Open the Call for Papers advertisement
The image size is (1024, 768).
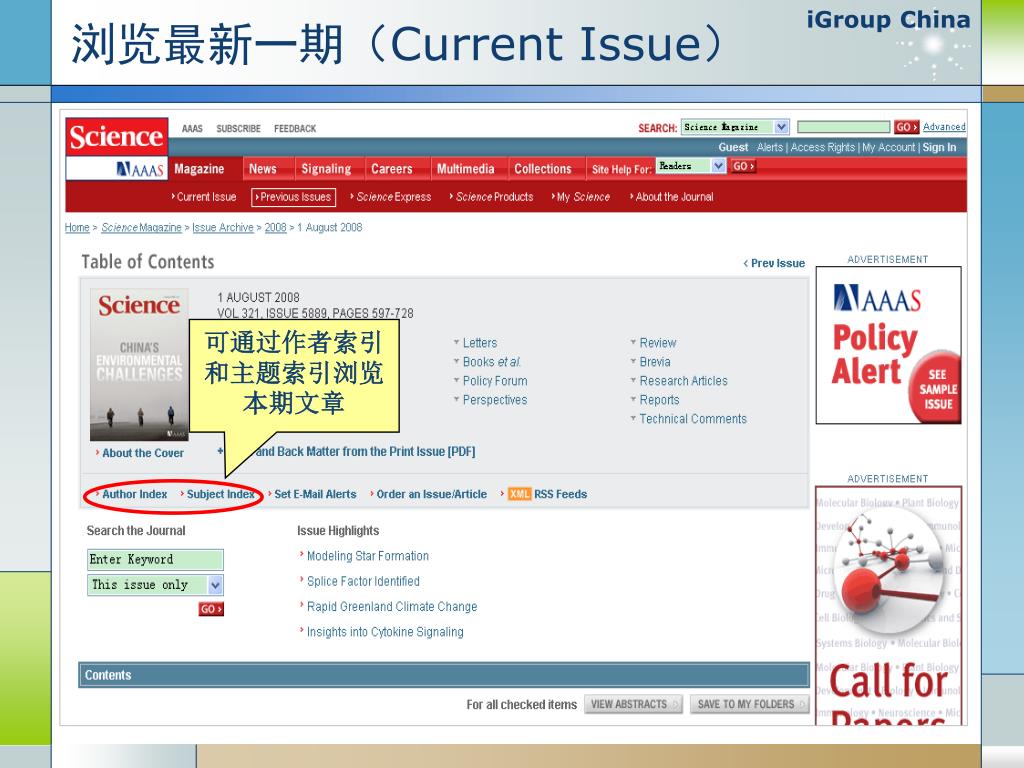(888, 605)
